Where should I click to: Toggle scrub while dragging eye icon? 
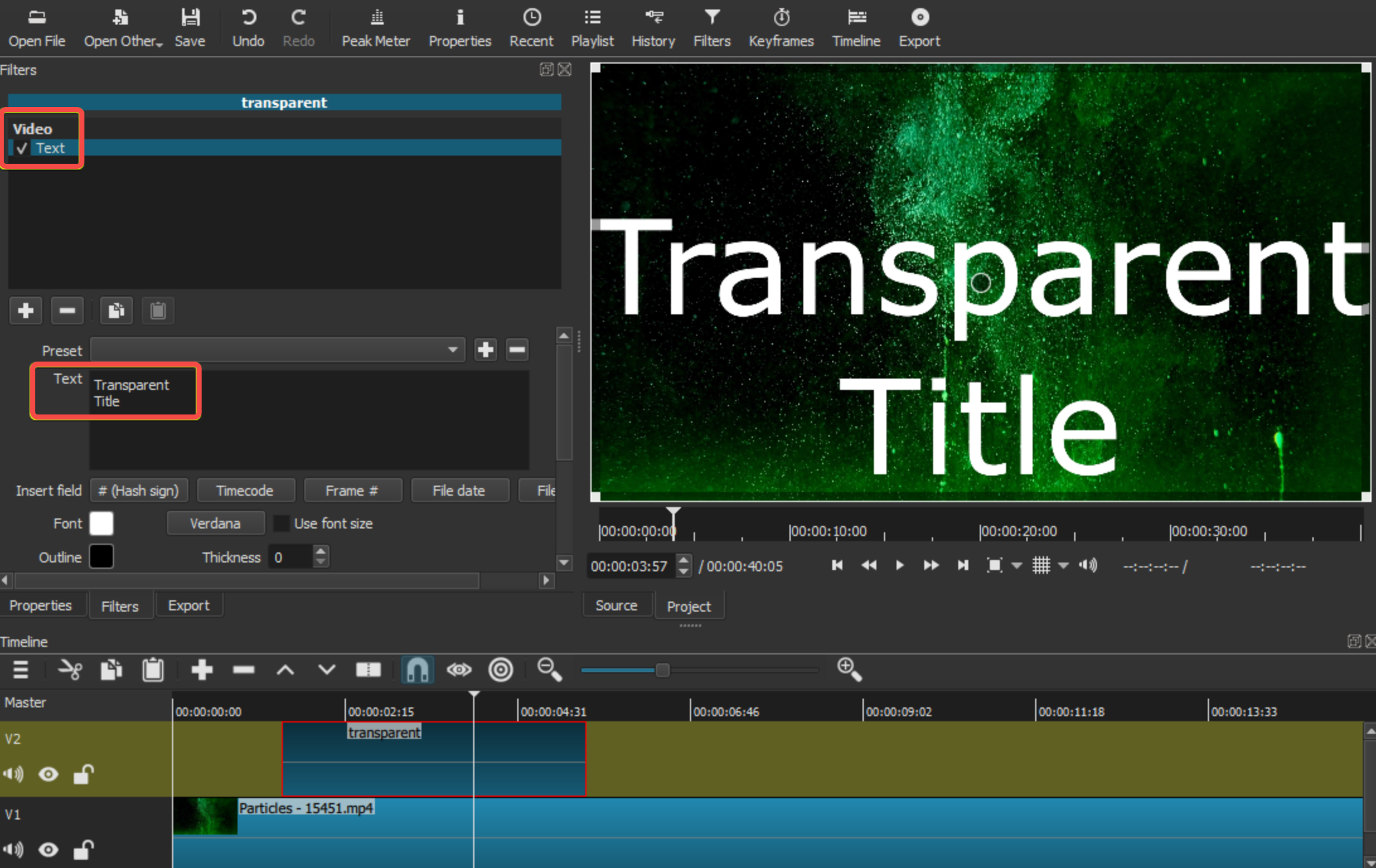[x=459, y=670]
